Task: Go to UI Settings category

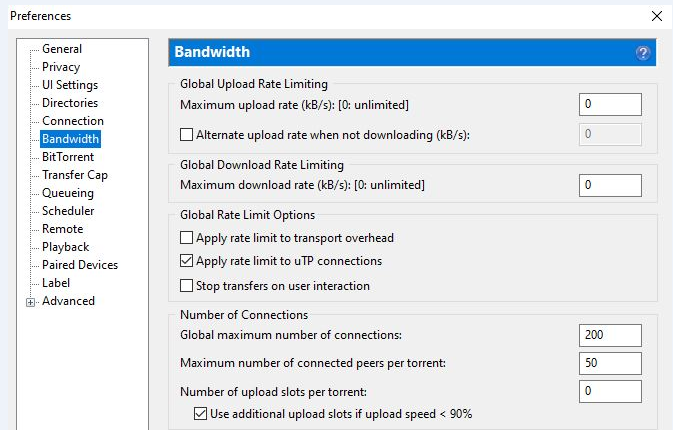Action: 70,85
